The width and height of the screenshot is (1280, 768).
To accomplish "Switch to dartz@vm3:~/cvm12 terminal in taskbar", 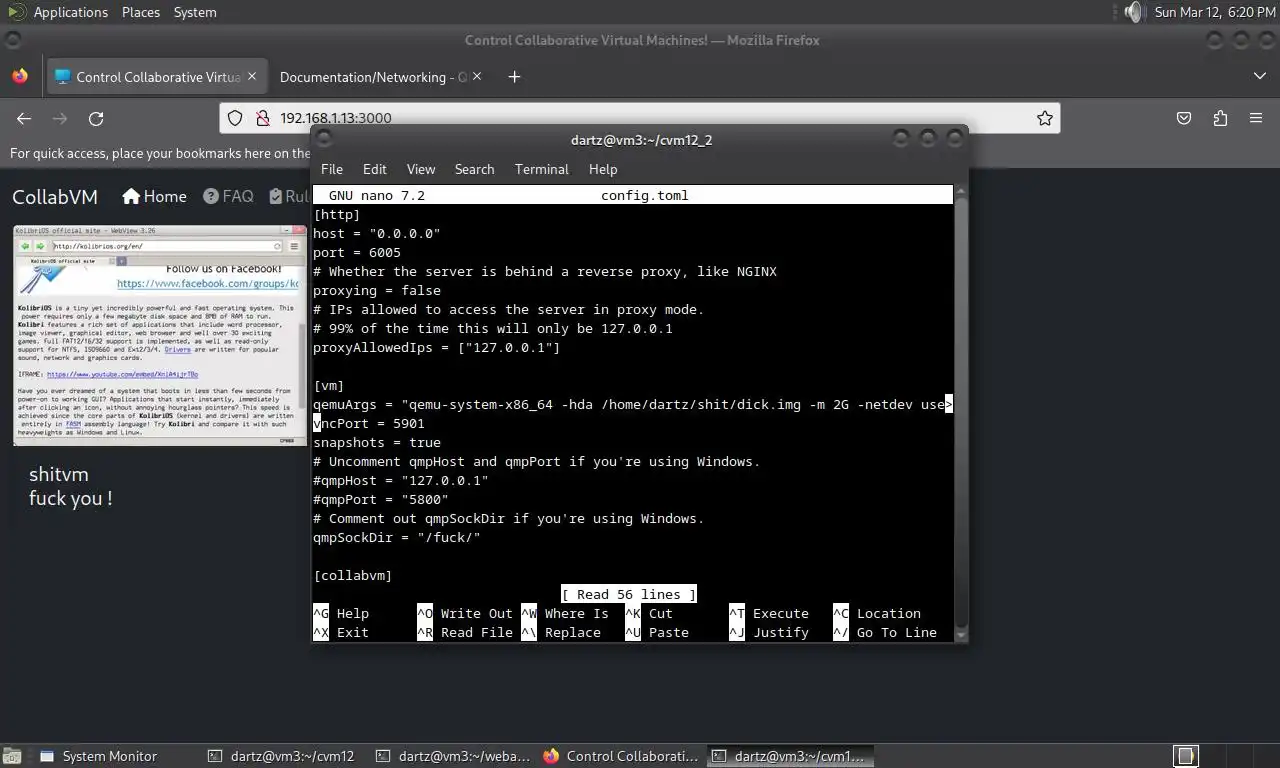I will [281, 756].
